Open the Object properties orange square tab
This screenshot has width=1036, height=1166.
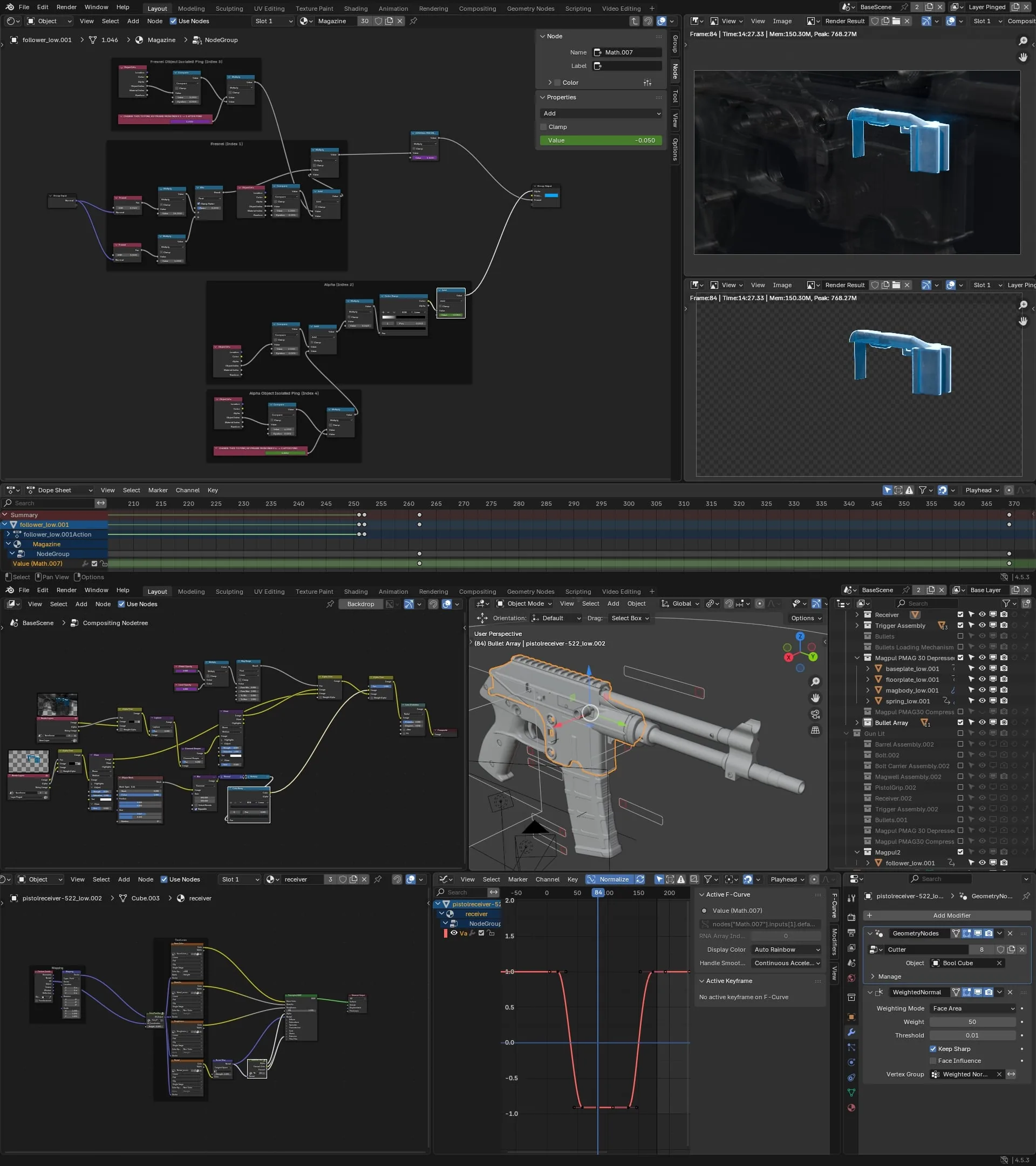851,1016
